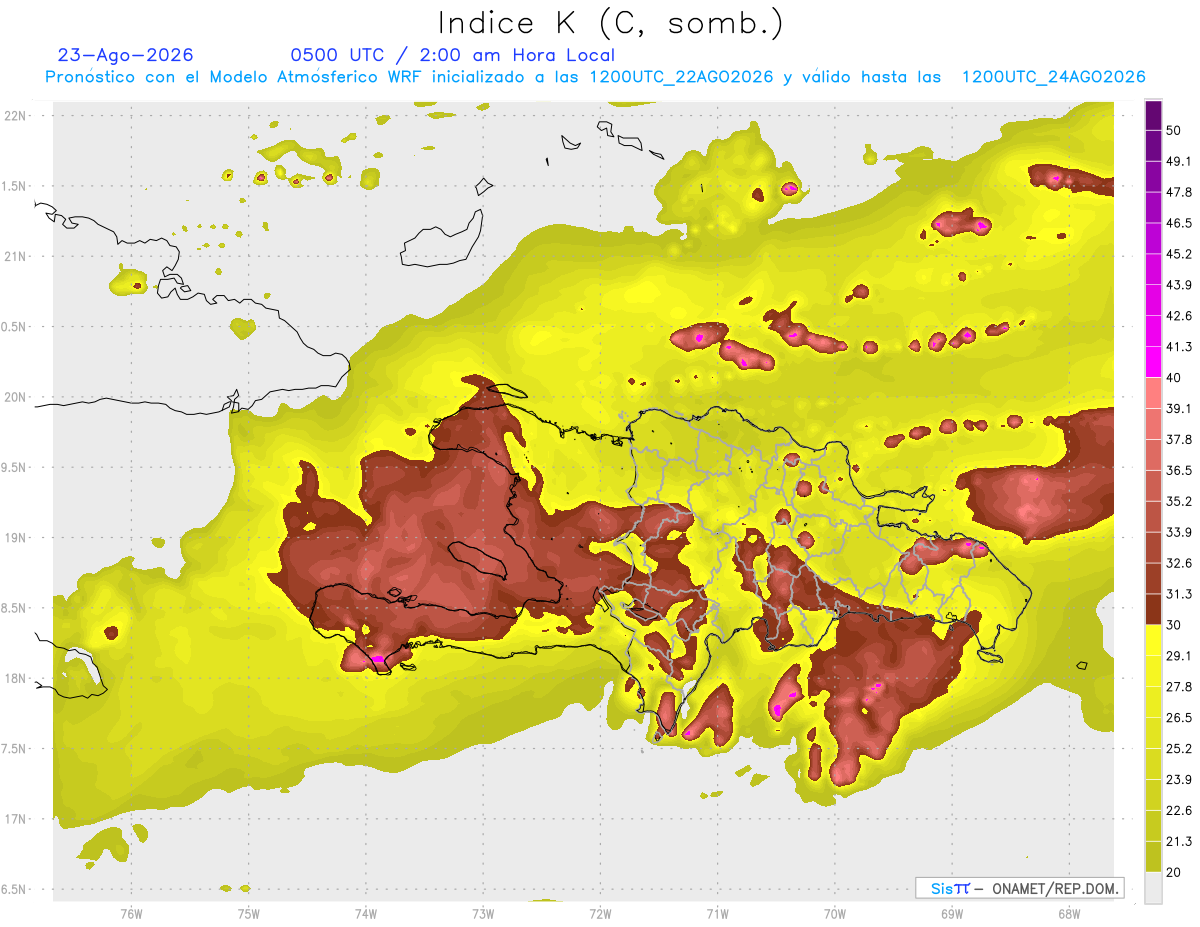The height and width of the screenshot is (927, 1200).
Task: Click the '69W' longitude axis label
Action: coord(951,914)
